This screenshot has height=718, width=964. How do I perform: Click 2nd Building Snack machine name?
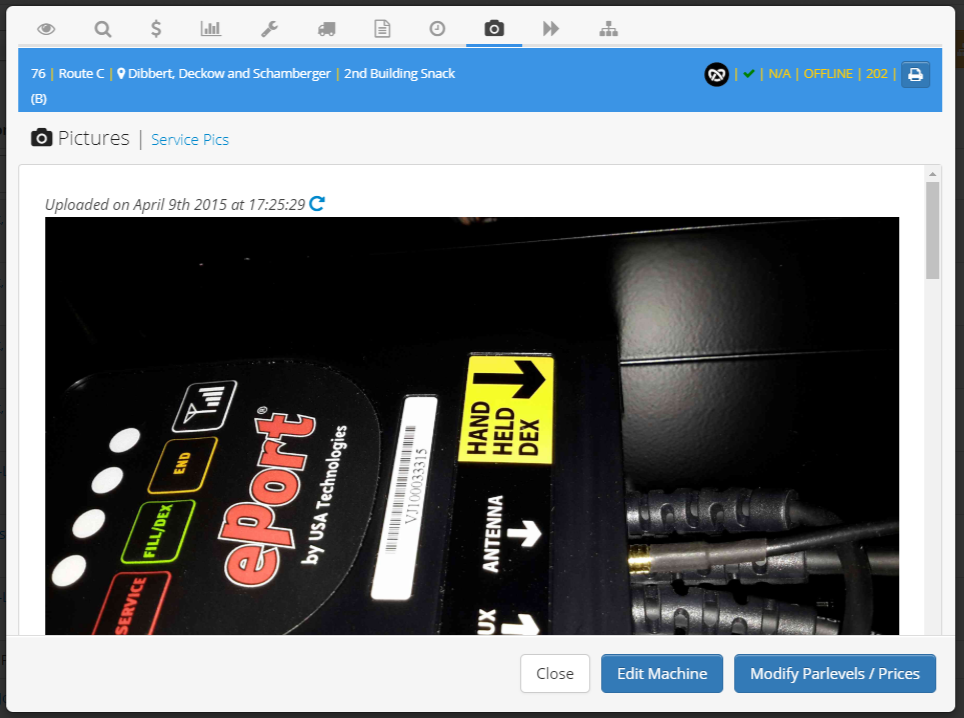click(x=400, y=74)
